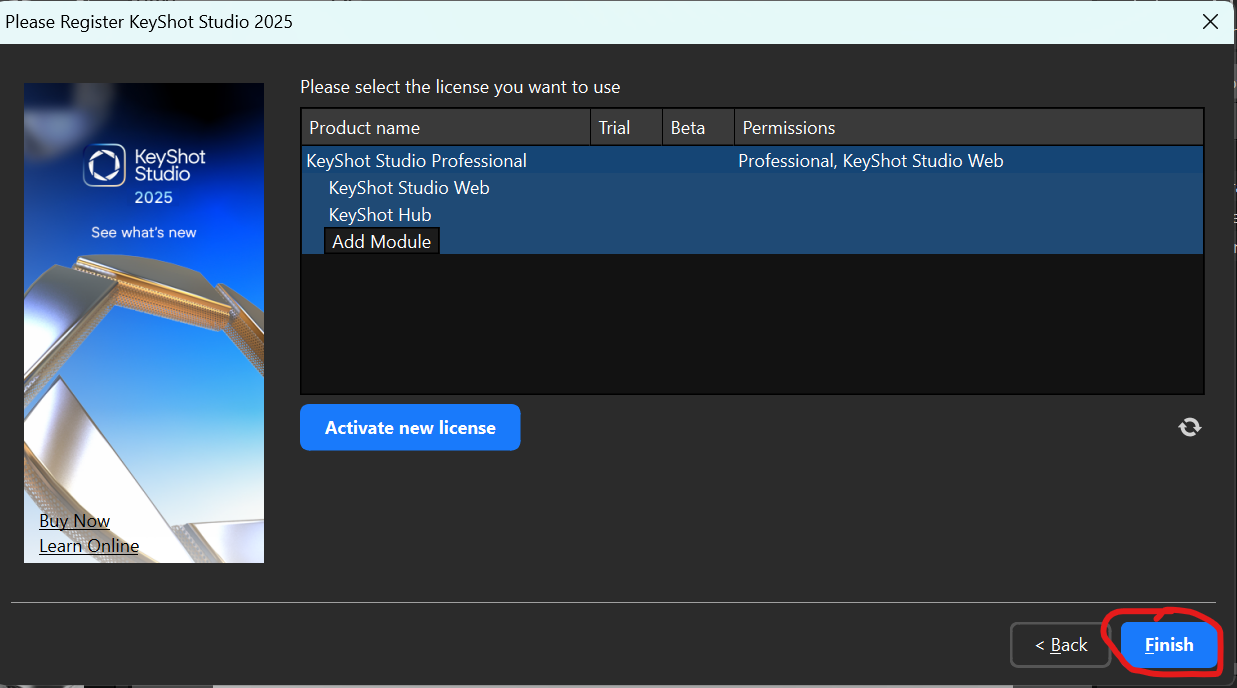Click the Finish button to complete registration
The height and width of the screenshot is (688, 1237).
click(x=1168, y=644)
